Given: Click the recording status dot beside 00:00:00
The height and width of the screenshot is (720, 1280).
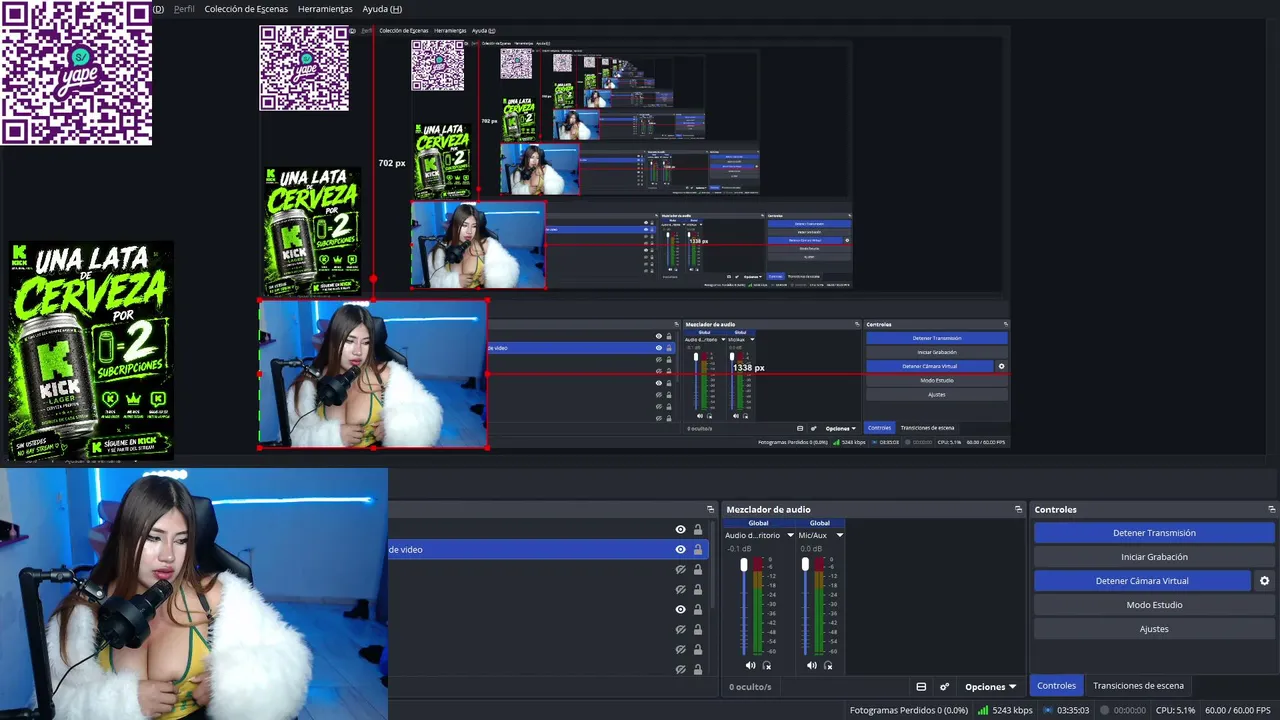Looking at the screenshot, I should coord(1104,710).
